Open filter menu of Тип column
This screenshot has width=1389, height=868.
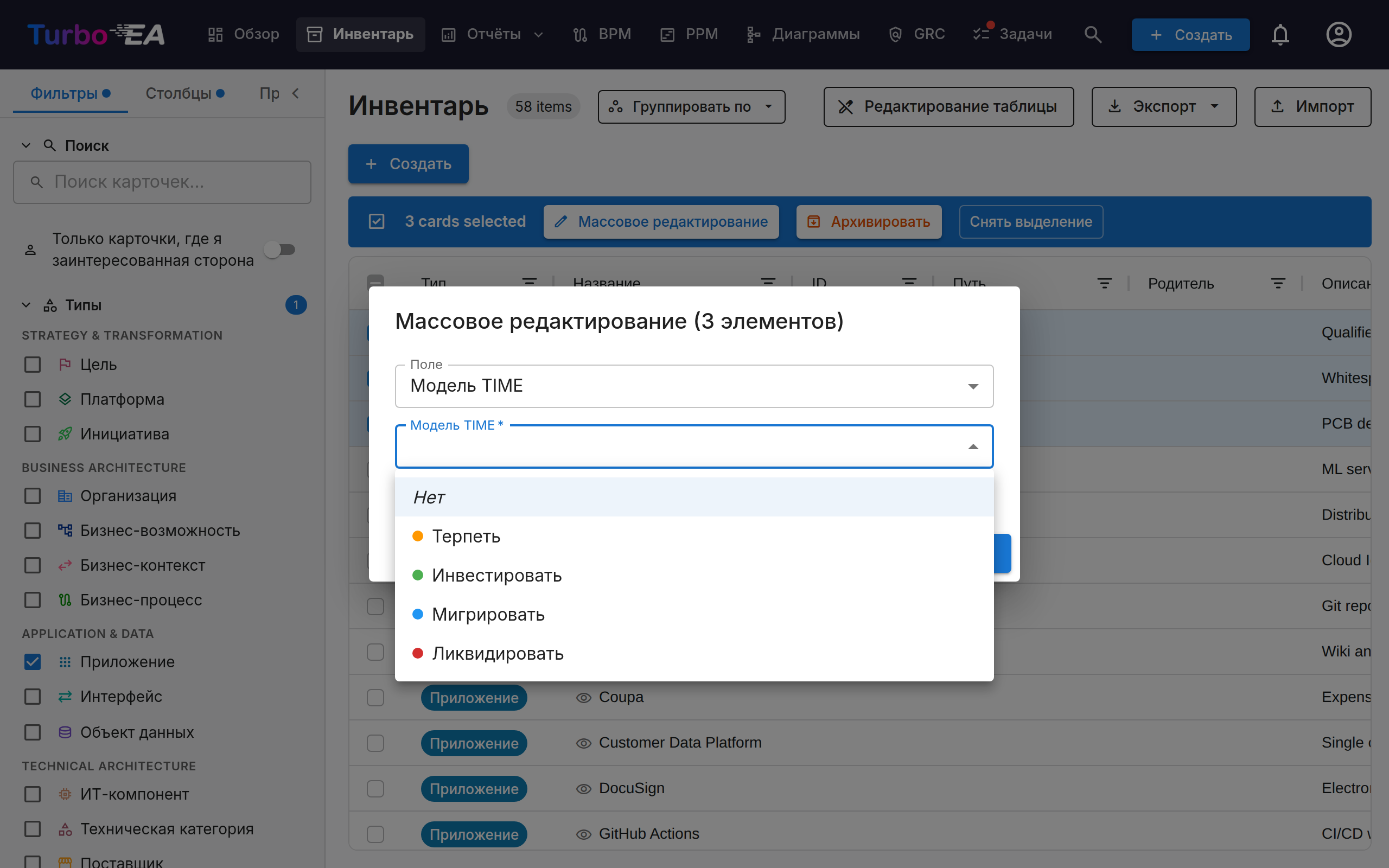529,283
